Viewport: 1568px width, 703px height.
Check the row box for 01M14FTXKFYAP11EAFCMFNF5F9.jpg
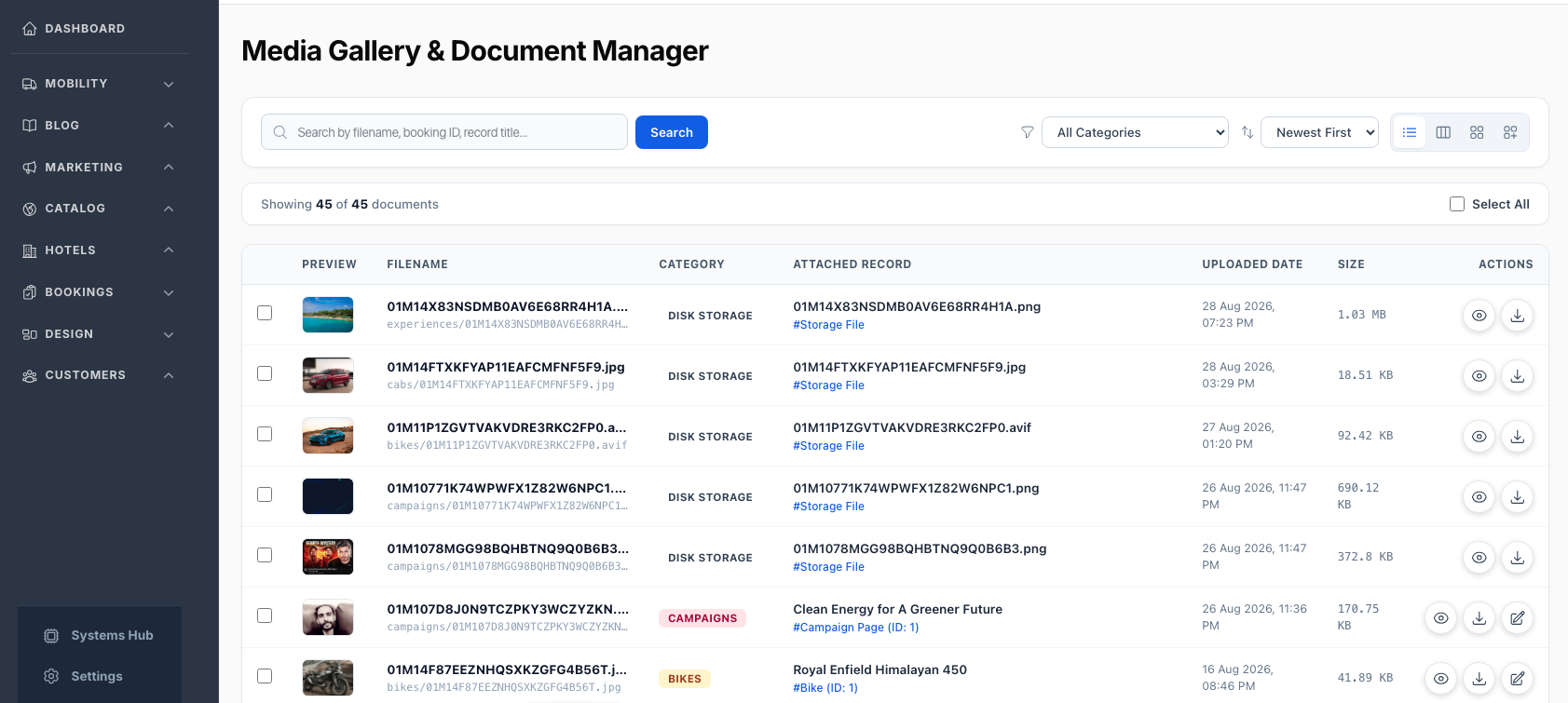click(265, 373)
